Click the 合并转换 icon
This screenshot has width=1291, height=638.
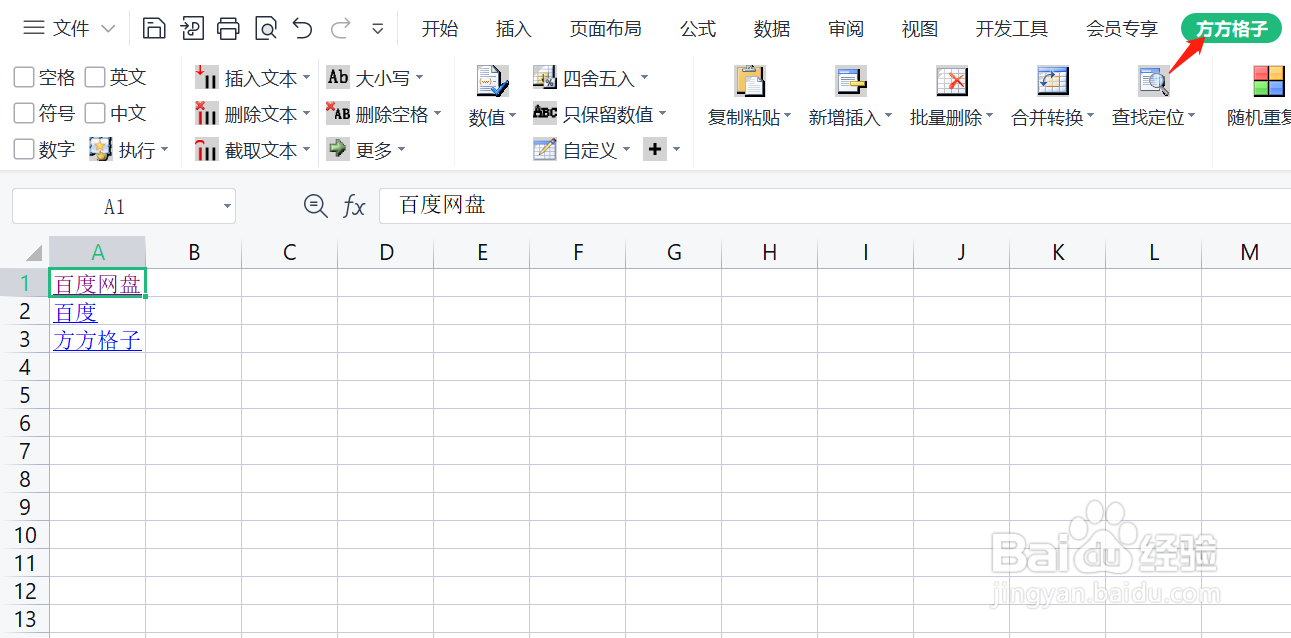click(x=1053, y=81)
